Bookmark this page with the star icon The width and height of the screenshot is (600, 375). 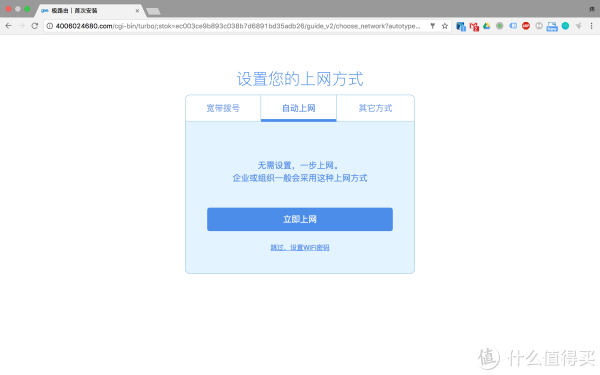445,26
